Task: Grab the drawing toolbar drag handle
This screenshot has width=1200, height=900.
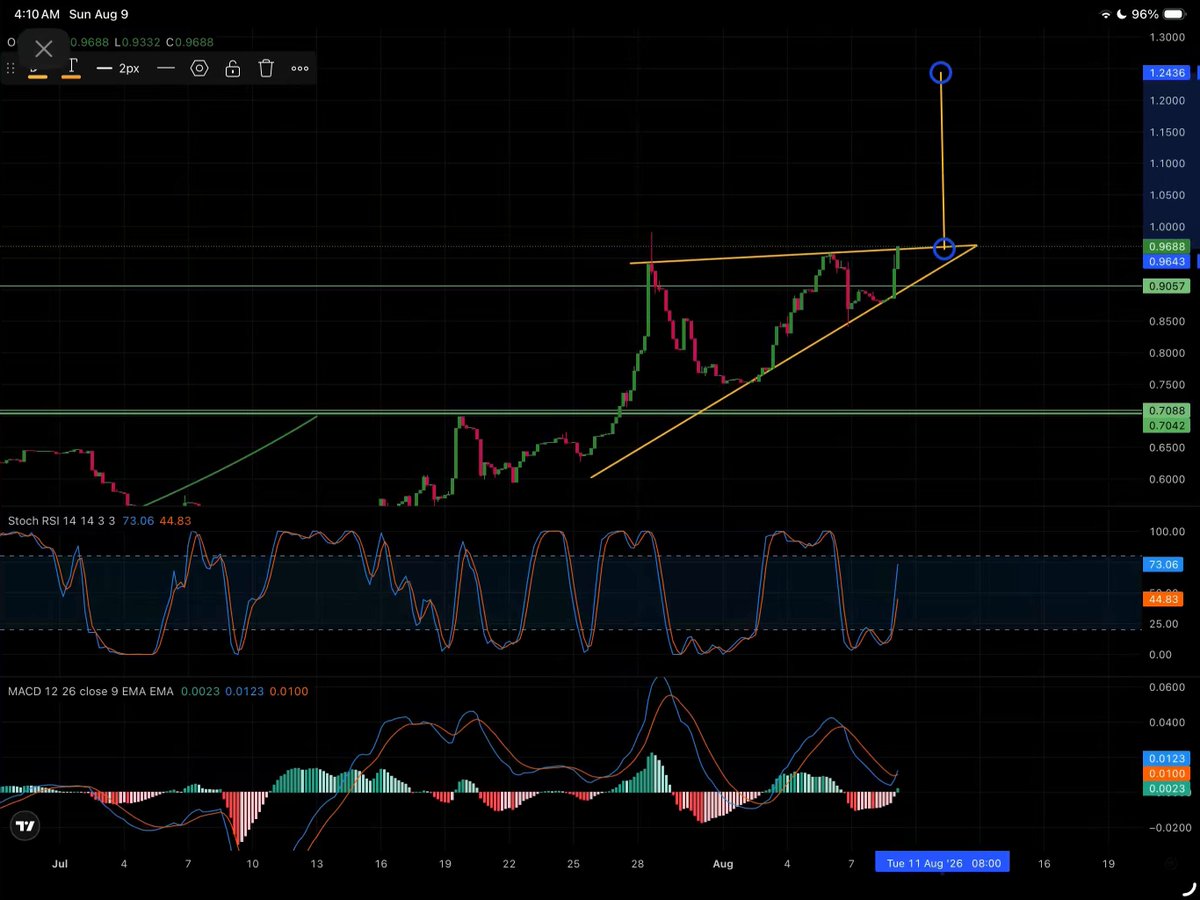Action: pos(11,68)
